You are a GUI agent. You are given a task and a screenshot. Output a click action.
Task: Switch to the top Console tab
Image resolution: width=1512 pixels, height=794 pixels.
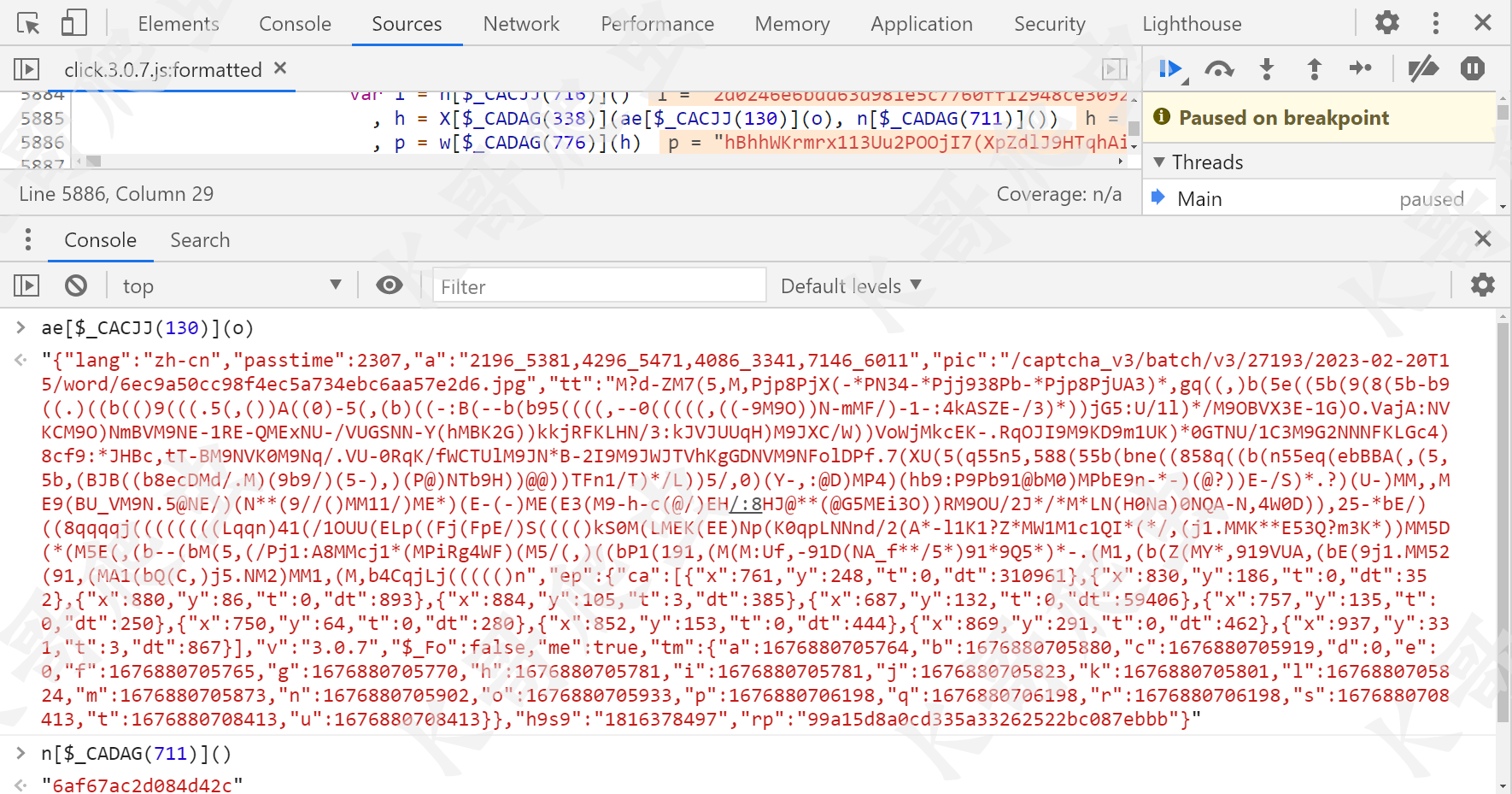pyautogui.click(x=295, y=24)
